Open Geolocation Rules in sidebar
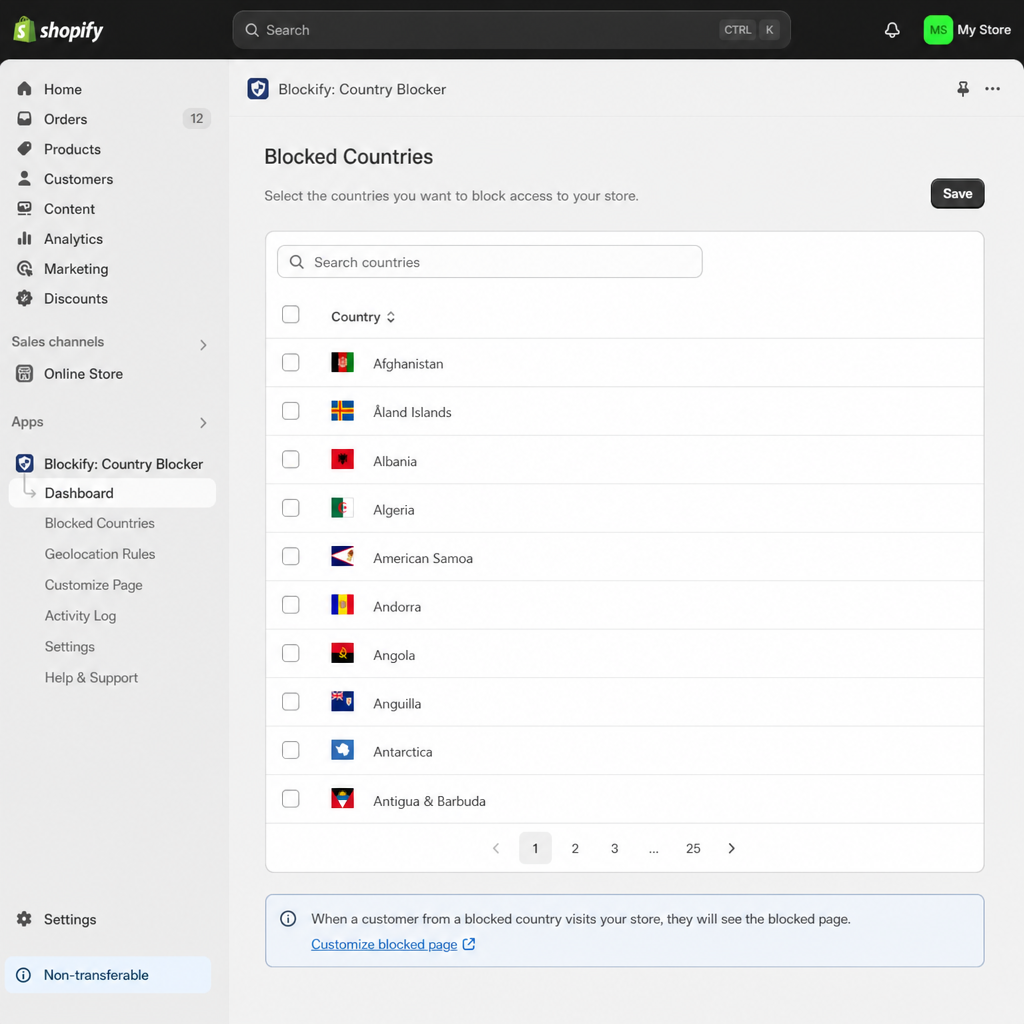 [x=100, y=554]
